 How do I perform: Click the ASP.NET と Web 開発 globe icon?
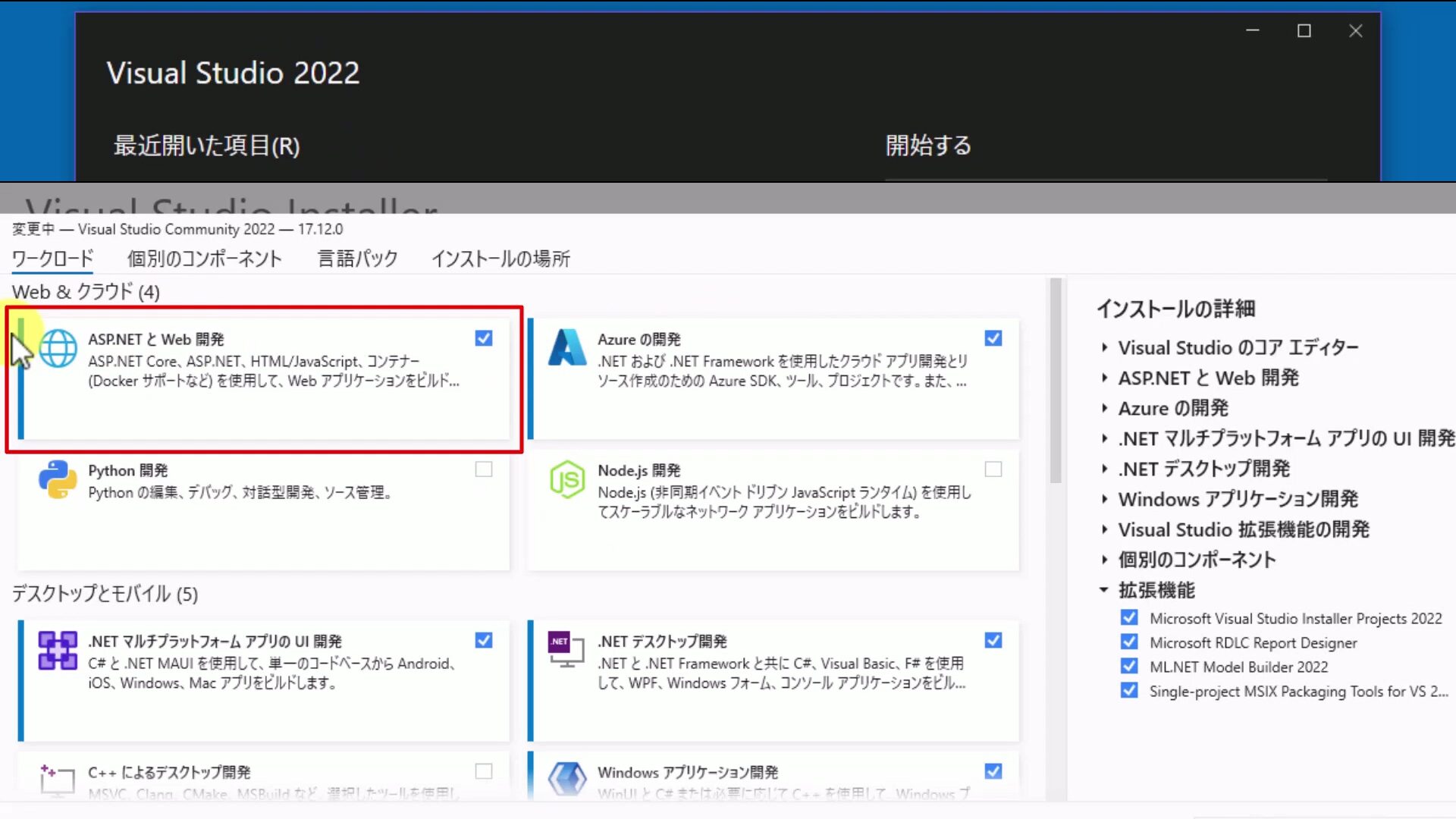(x=58, y=349)
